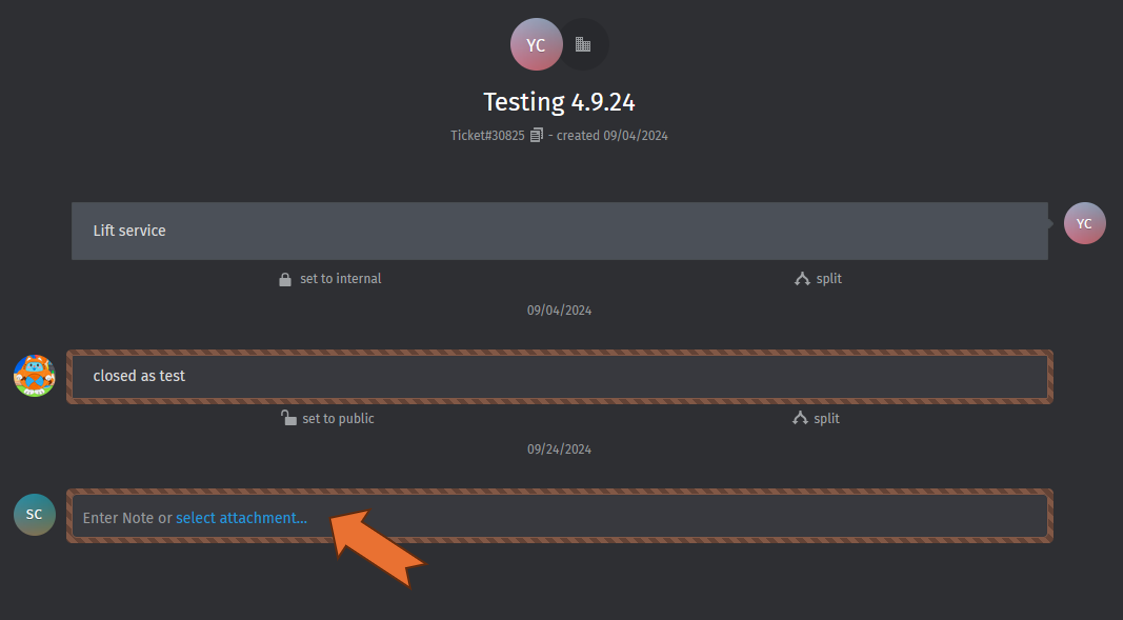1123x620 pixels.
Task: Copy the ticket number with the copy icon
Action: [537, 135]
